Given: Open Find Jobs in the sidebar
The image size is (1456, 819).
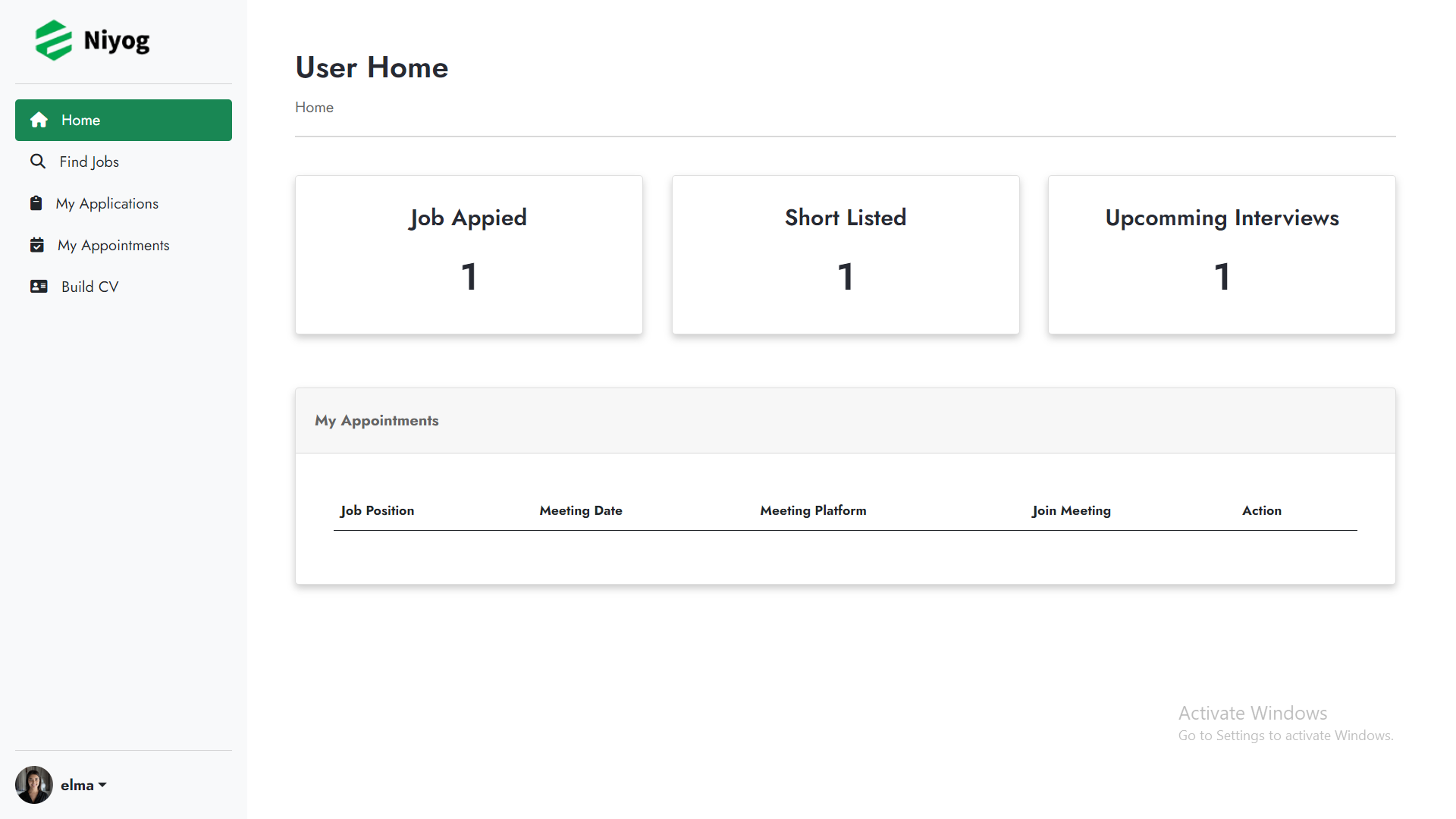Looking at the screenshot, I should point(124,162).
